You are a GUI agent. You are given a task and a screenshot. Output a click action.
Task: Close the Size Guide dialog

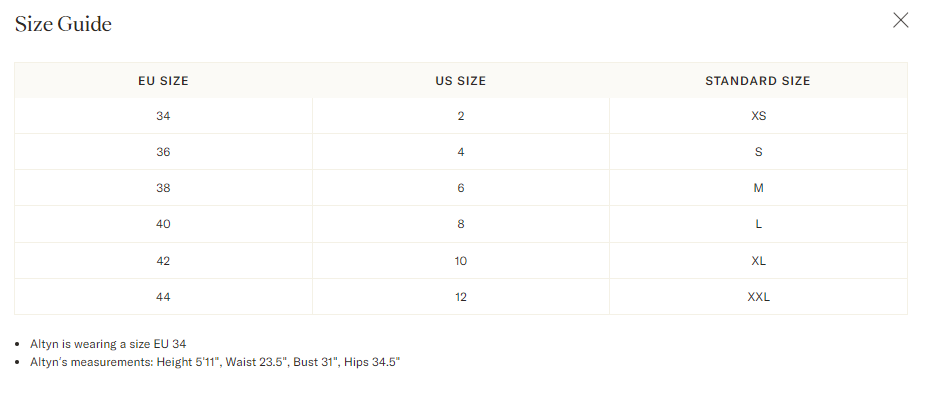tap(900, 20)
